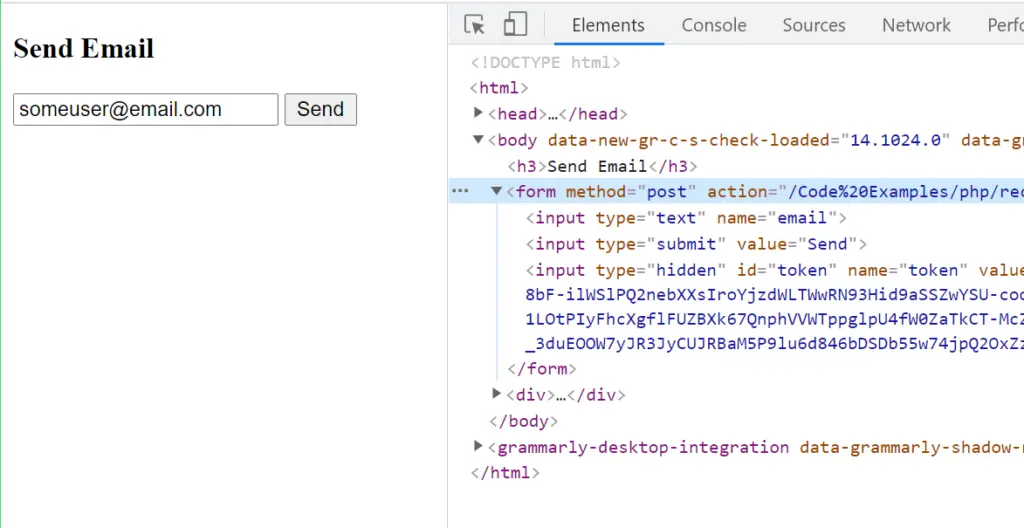The image size is (1024, 528).
Task: Switch to the Console tab
Action: click(713, 25)
